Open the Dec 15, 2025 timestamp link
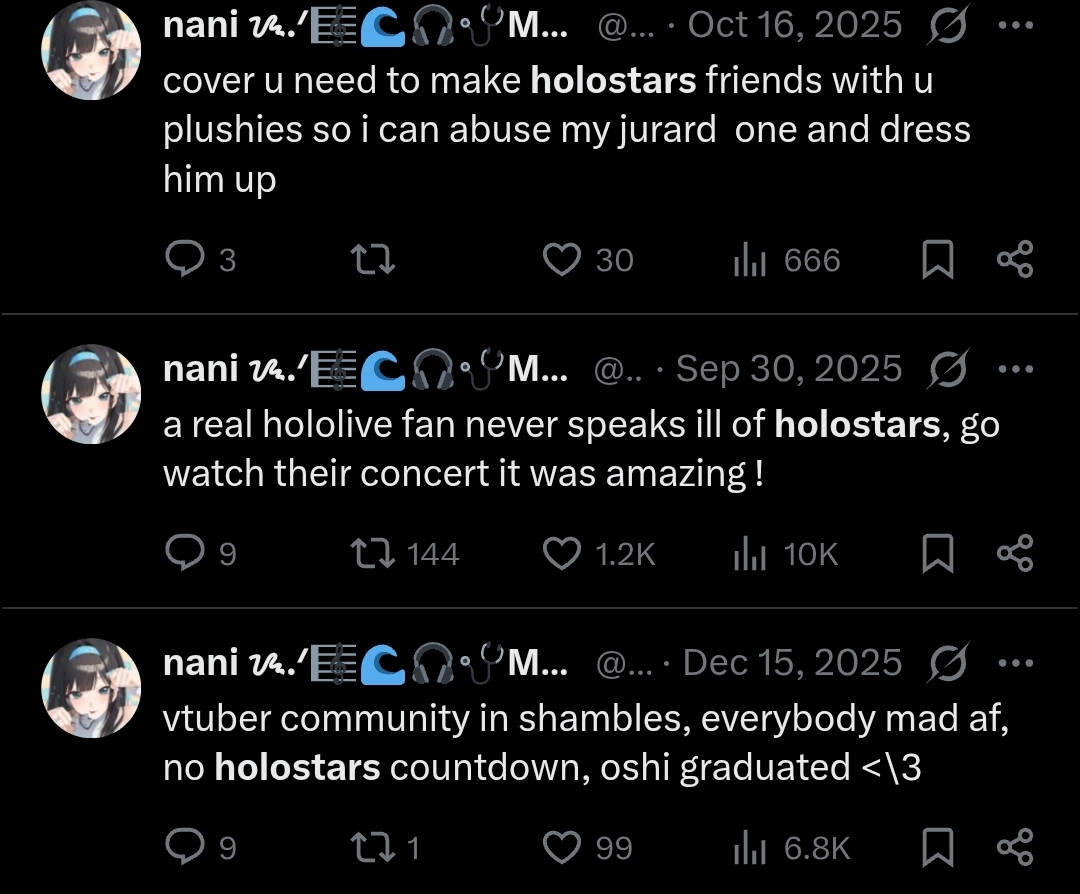The height and width of the screenshot is (894, 1080). [x=792, y=663]
